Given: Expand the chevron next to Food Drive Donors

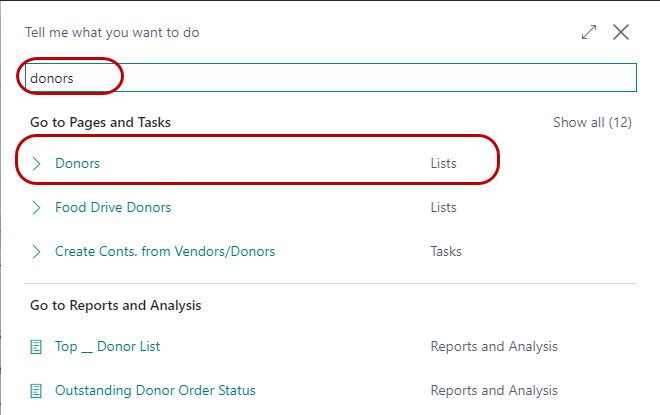Looking at the screenshot, I should tap(37, 207).
